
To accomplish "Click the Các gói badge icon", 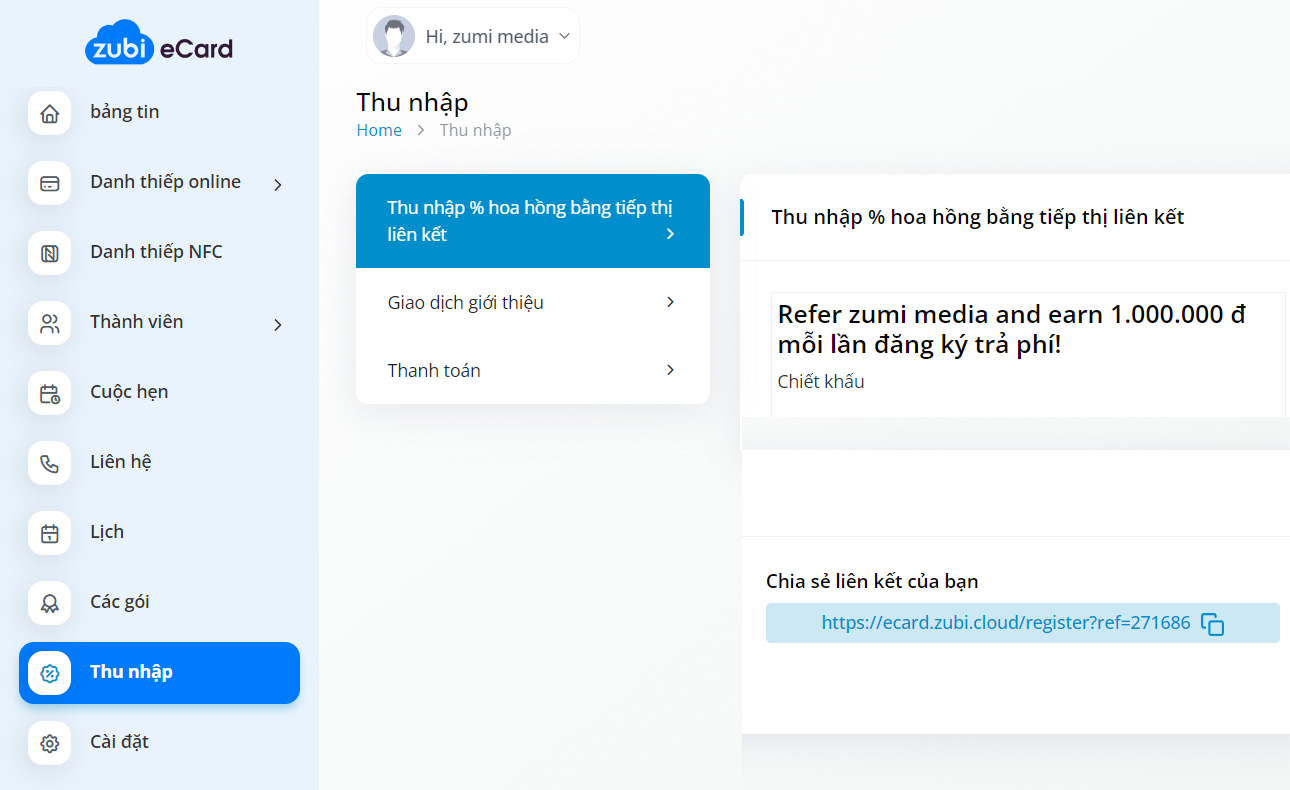I will tap(49, 603).
